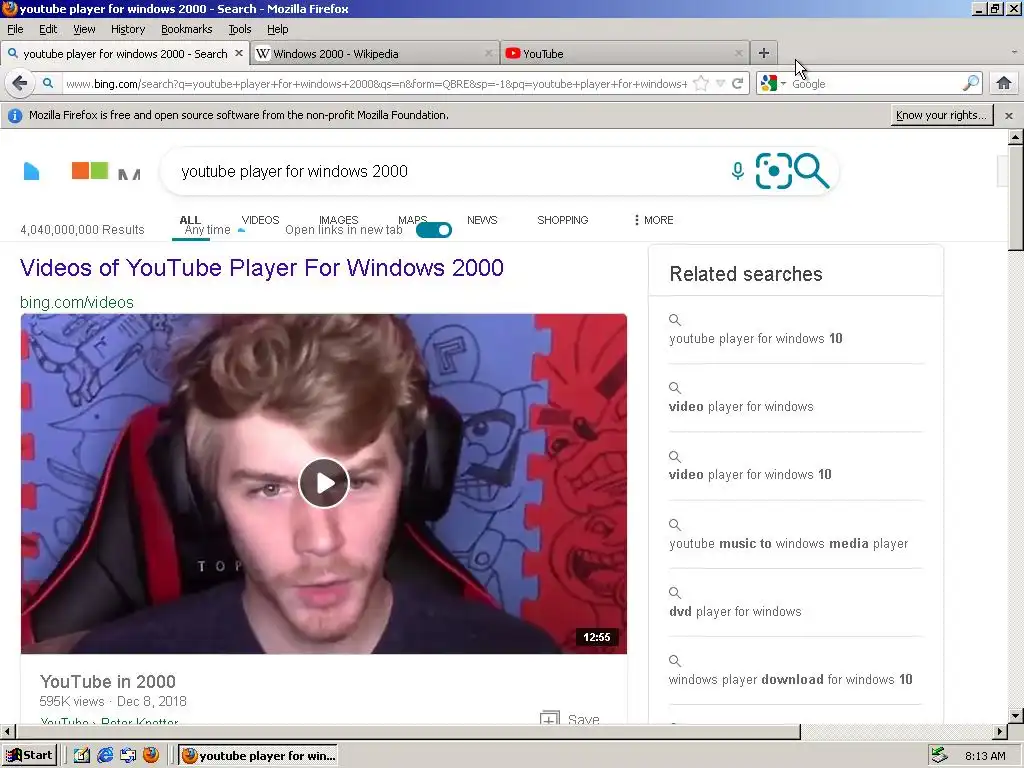
Task: Click the taskbar clock showing 8:13 AM
Action: point(985,756)
